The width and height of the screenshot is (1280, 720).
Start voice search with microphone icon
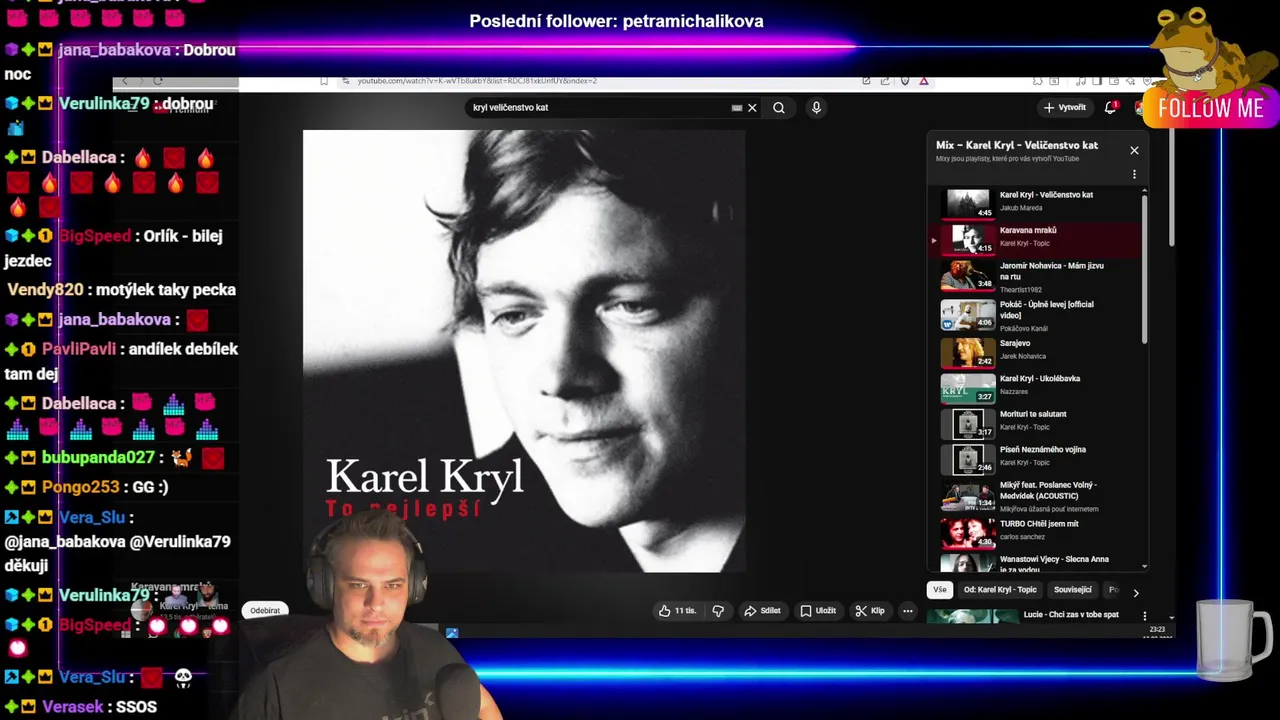tap(816, 108)
